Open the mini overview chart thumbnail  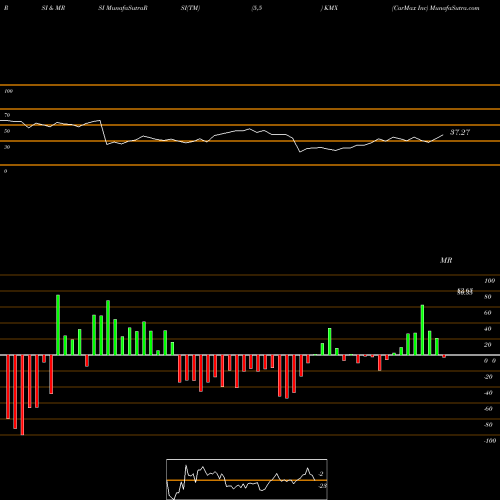coord(247,479)
